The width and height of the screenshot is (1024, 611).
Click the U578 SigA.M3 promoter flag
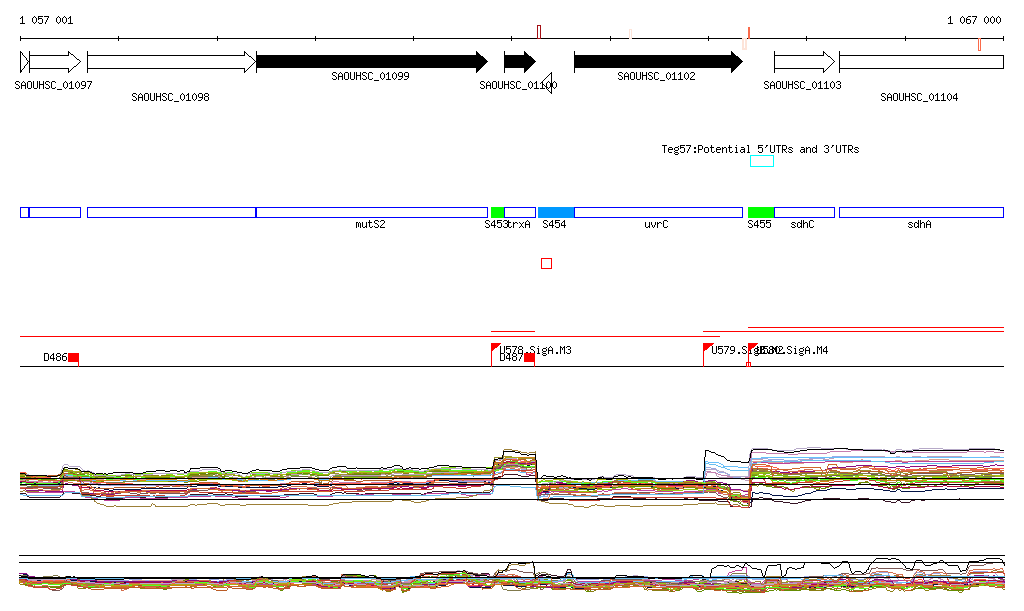click(496, 348)
